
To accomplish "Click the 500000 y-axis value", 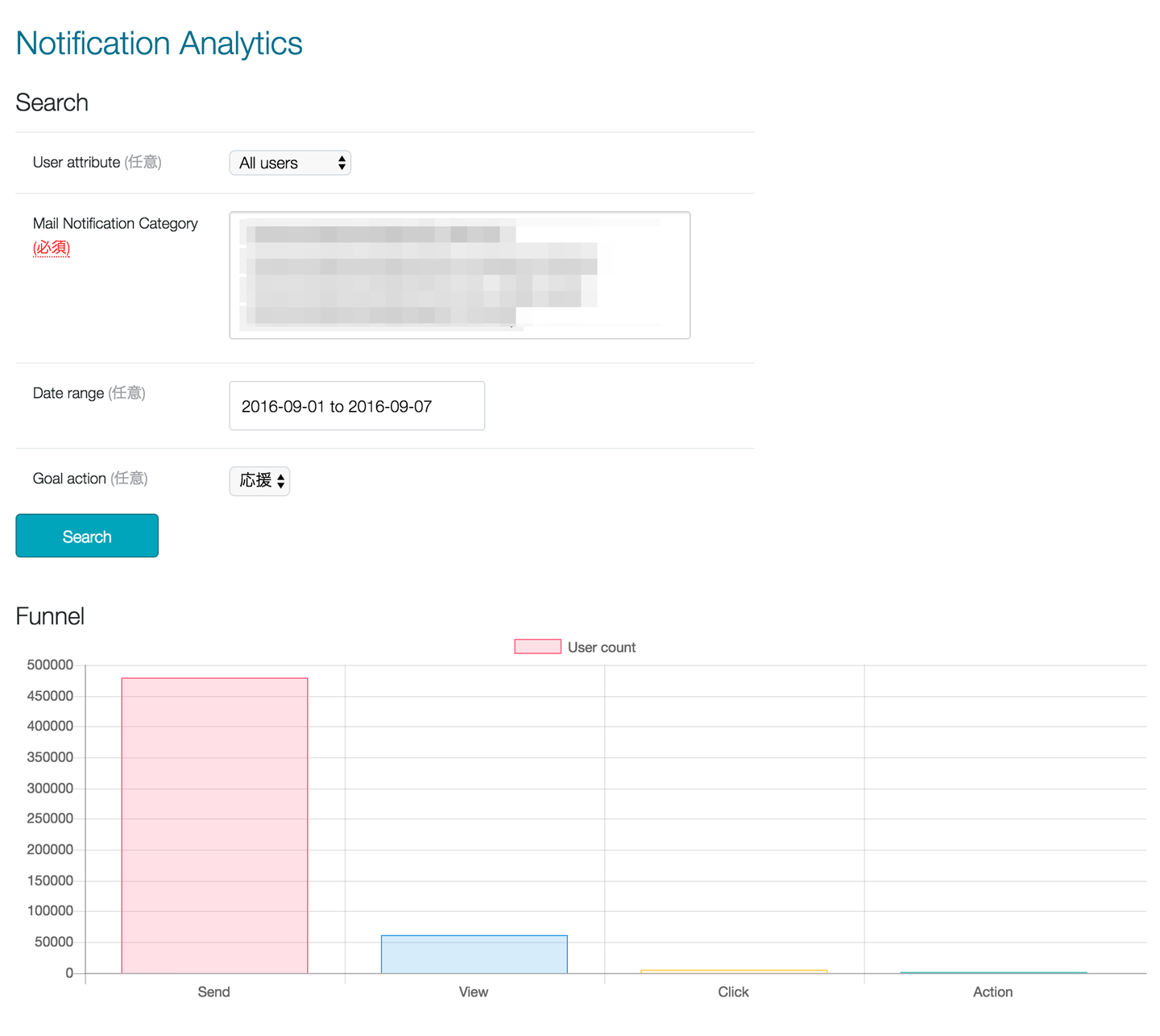I will (x=50, y=665).
